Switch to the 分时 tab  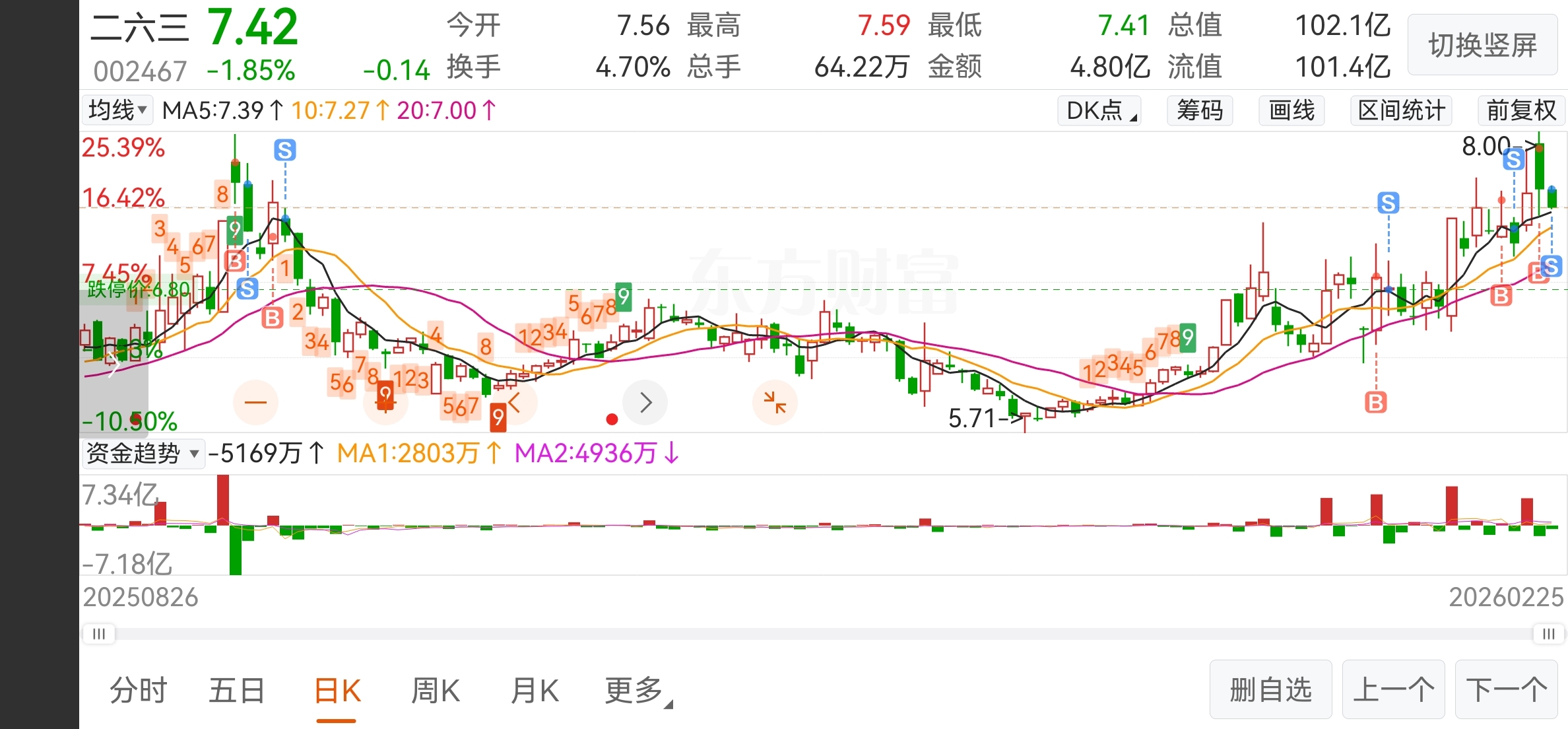[139, 691]
